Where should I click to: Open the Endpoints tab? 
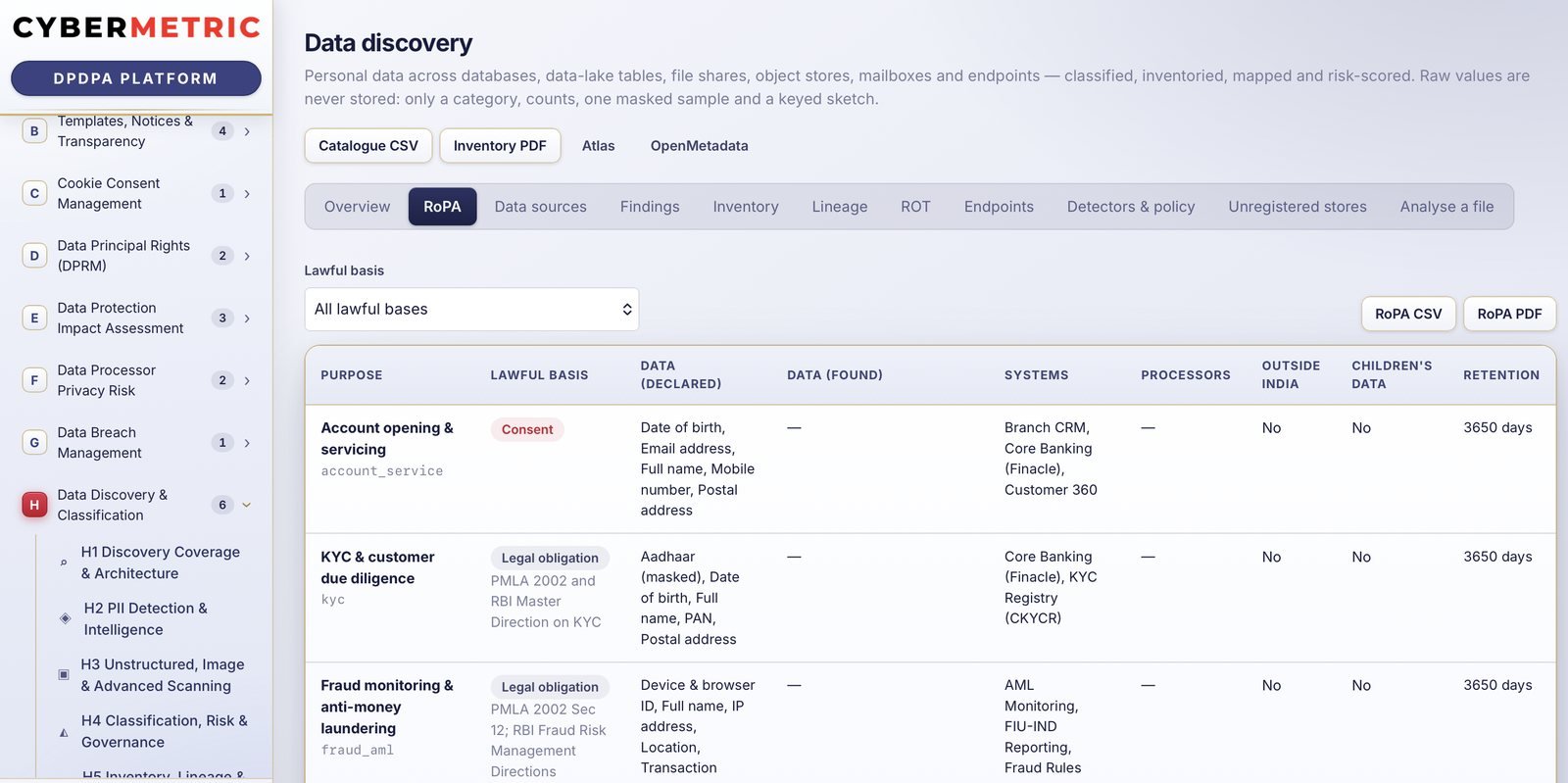point(999,207)
